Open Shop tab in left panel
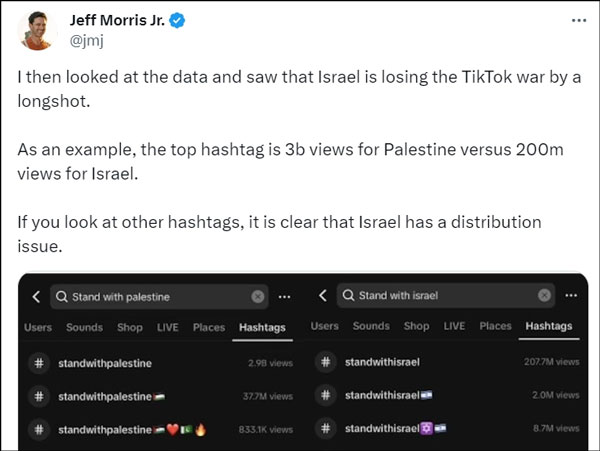The height and width of the screenshot is (451, 600). click(x=130, y=327)
